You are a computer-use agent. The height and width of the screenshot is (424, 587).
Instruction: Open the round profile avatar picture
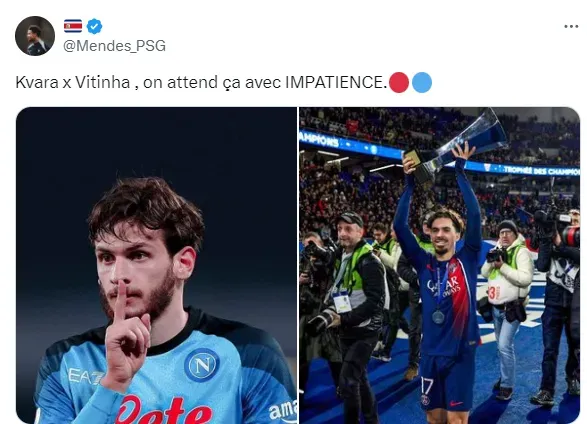pyautogui.click(x=35, y=36)
